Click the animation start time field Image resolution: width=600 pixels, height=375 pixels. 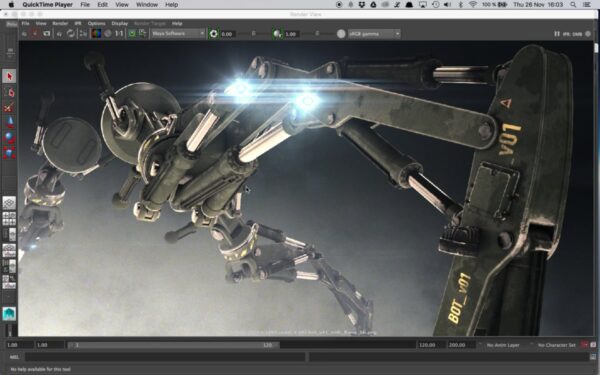coord(19,345)
